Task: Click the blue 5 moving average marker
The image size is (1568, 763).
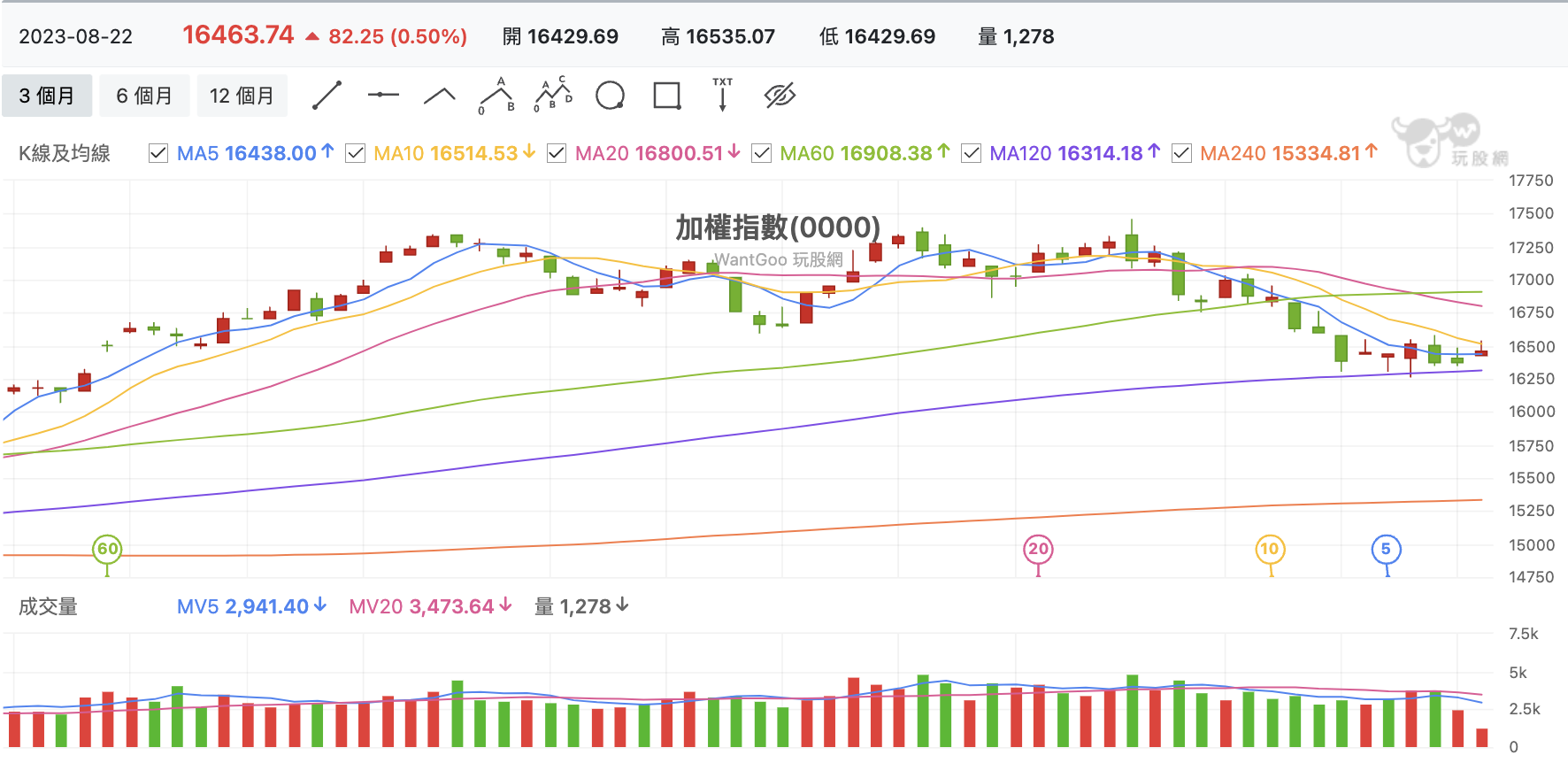Action: pyautogui.click(x=1386, y=549)
